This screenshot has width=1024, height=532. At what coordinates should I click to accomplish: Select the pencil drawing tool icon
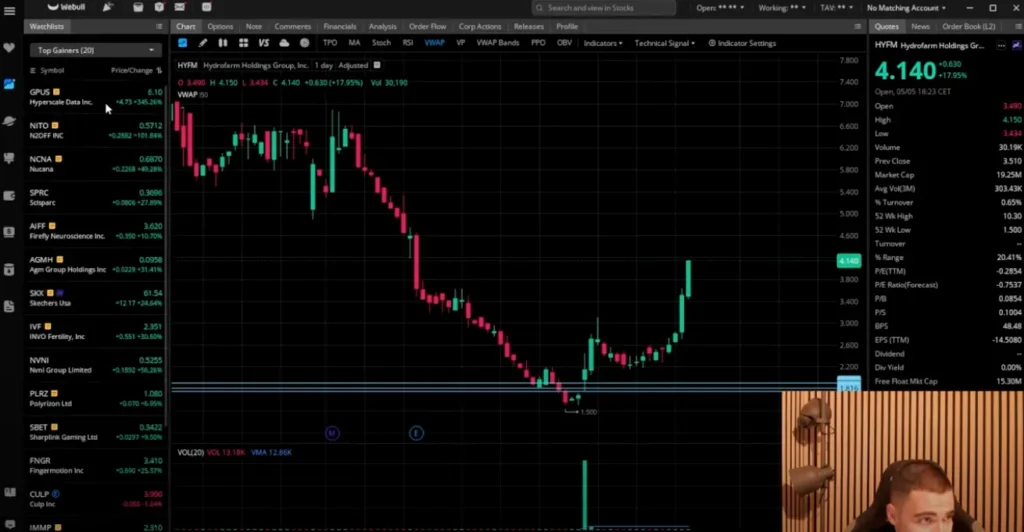coord(202,43)
